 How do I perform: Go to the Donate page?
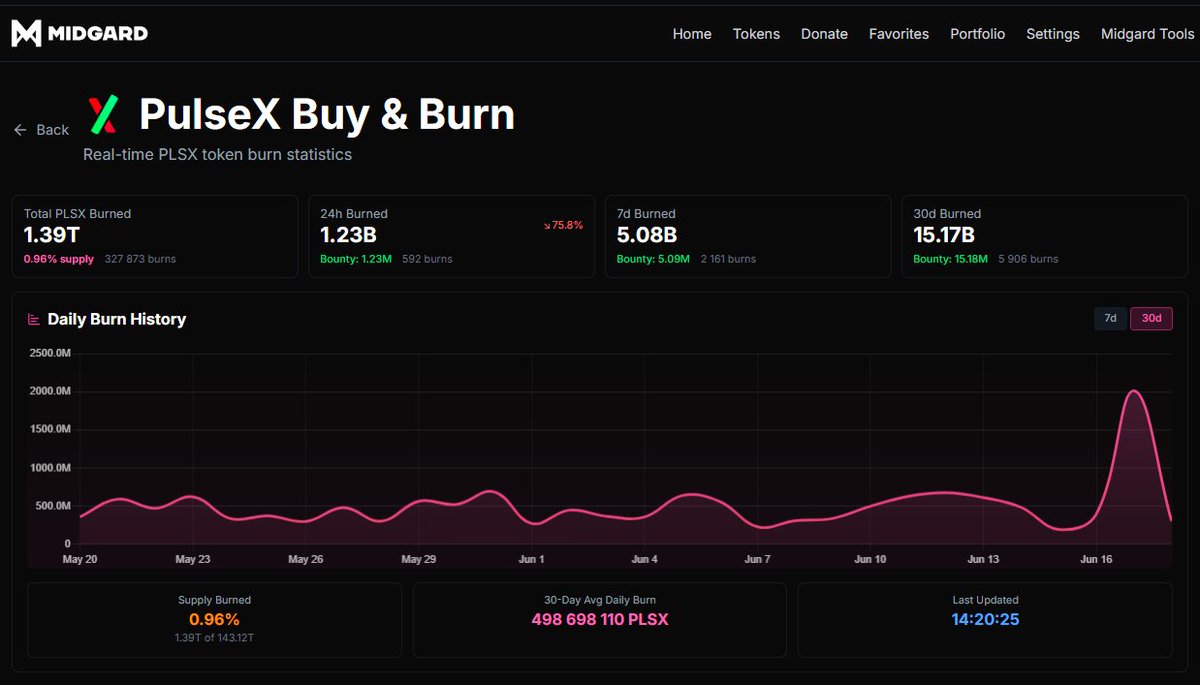pos(824,34)
